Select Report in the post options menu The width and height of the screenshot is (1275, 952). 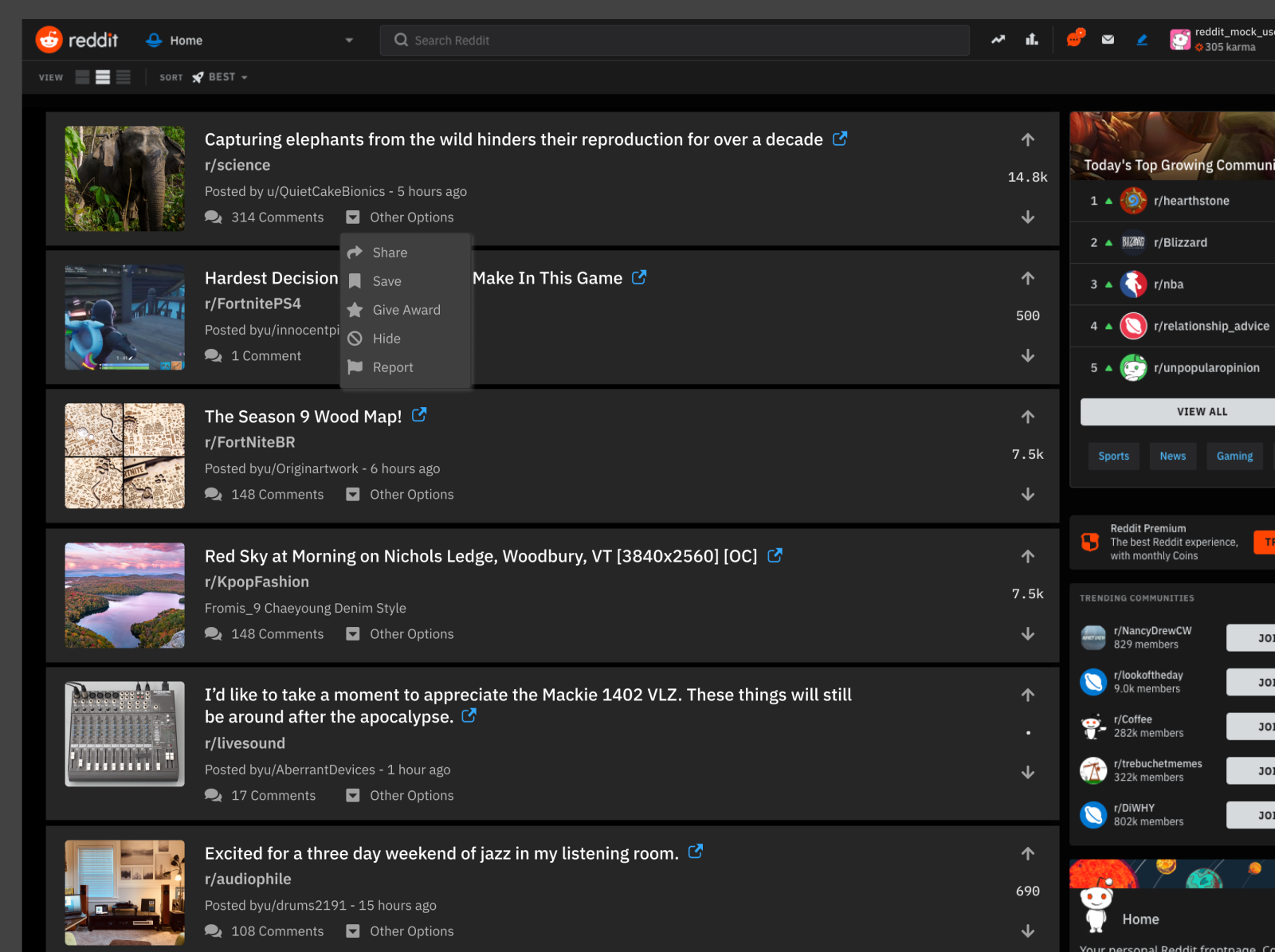392,367
